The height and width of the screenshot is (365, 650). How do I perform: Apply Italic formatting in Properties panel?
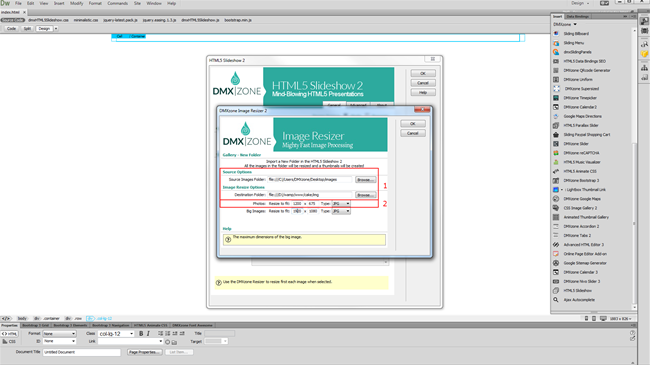click(148, 333)
